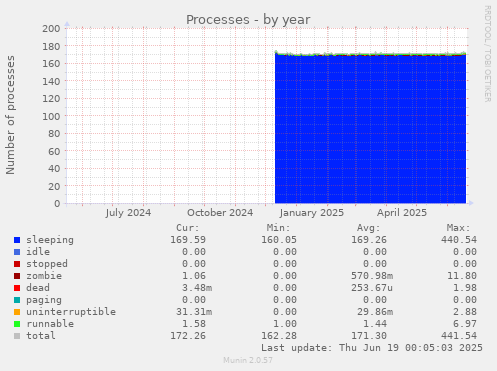
Task: Click sleeping average value 169.26
Action: point(369,240)
